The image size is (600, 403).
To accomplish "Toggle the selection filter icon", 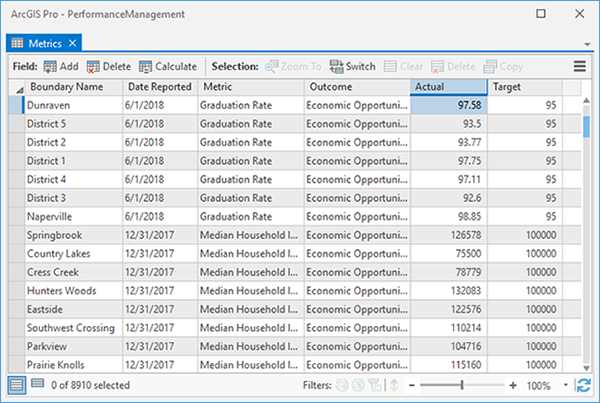I will click(375, 385).
